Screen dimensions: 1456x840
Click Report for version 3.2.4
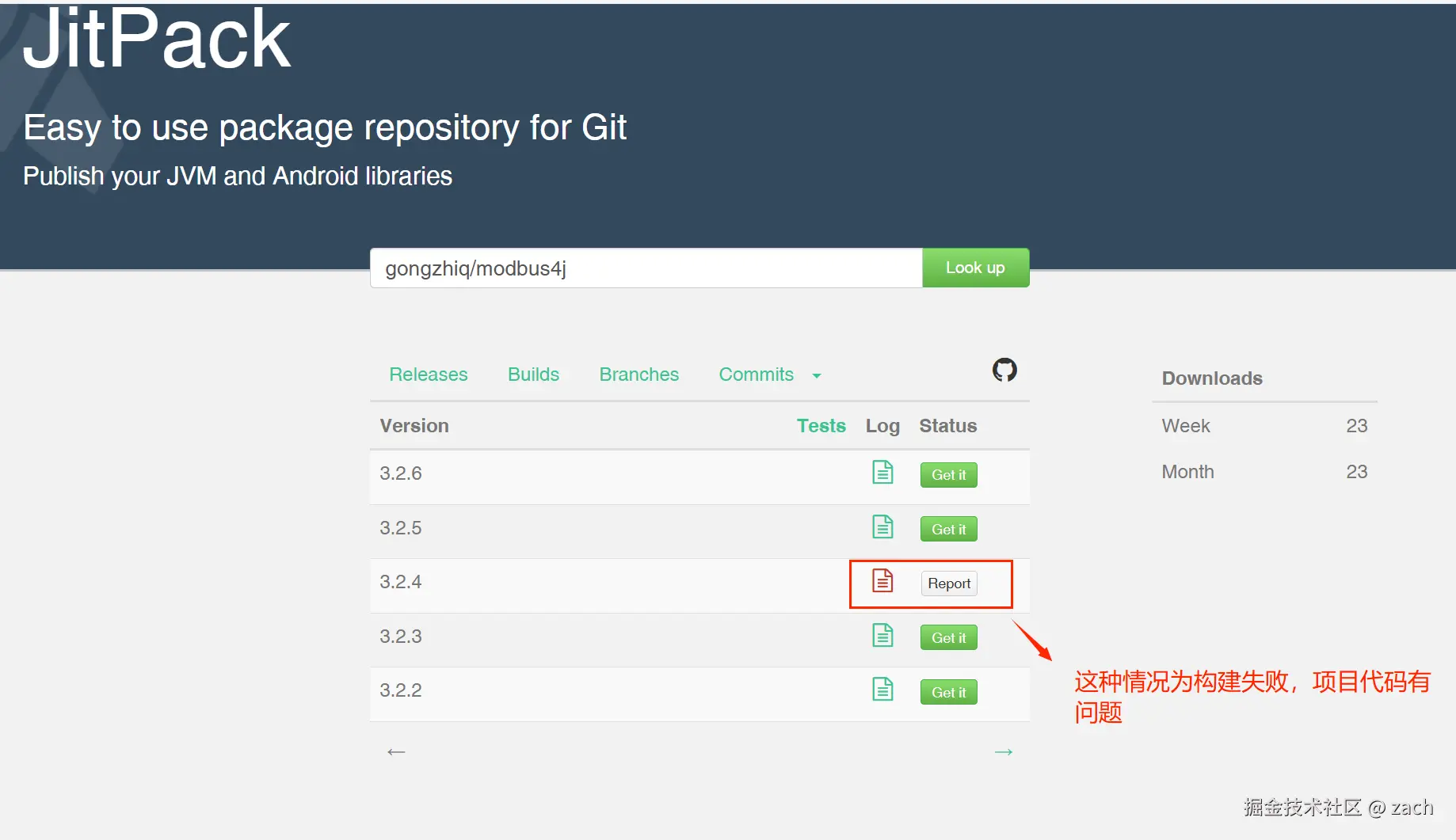click(949, 583)
